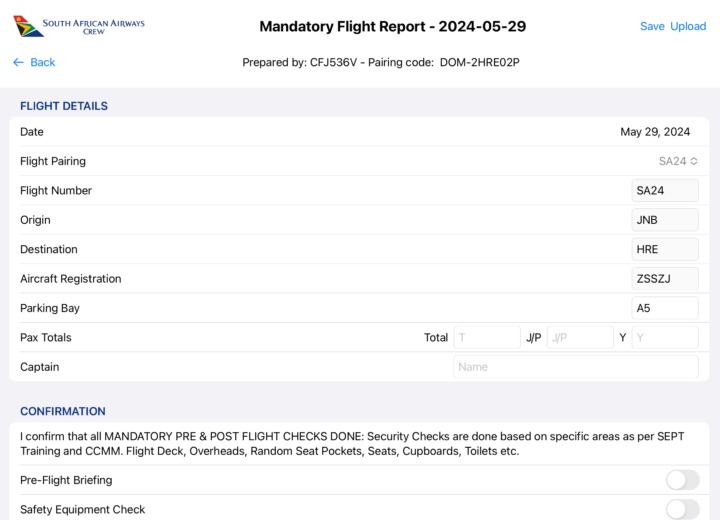Click the Parking Bay field
The height and width of the screenshot is (520, 720).
665,308
